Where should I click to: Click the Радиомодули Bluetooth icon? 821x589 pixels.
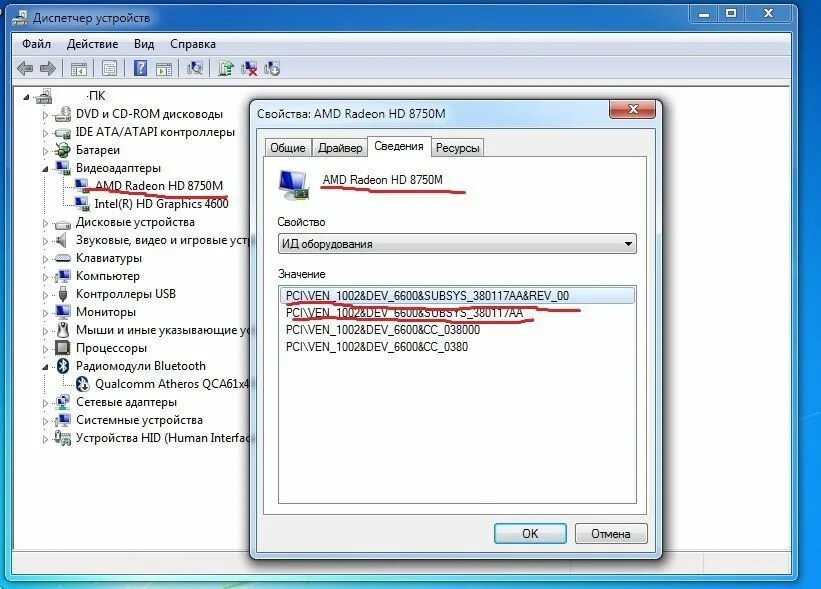(x=63, y=365)
